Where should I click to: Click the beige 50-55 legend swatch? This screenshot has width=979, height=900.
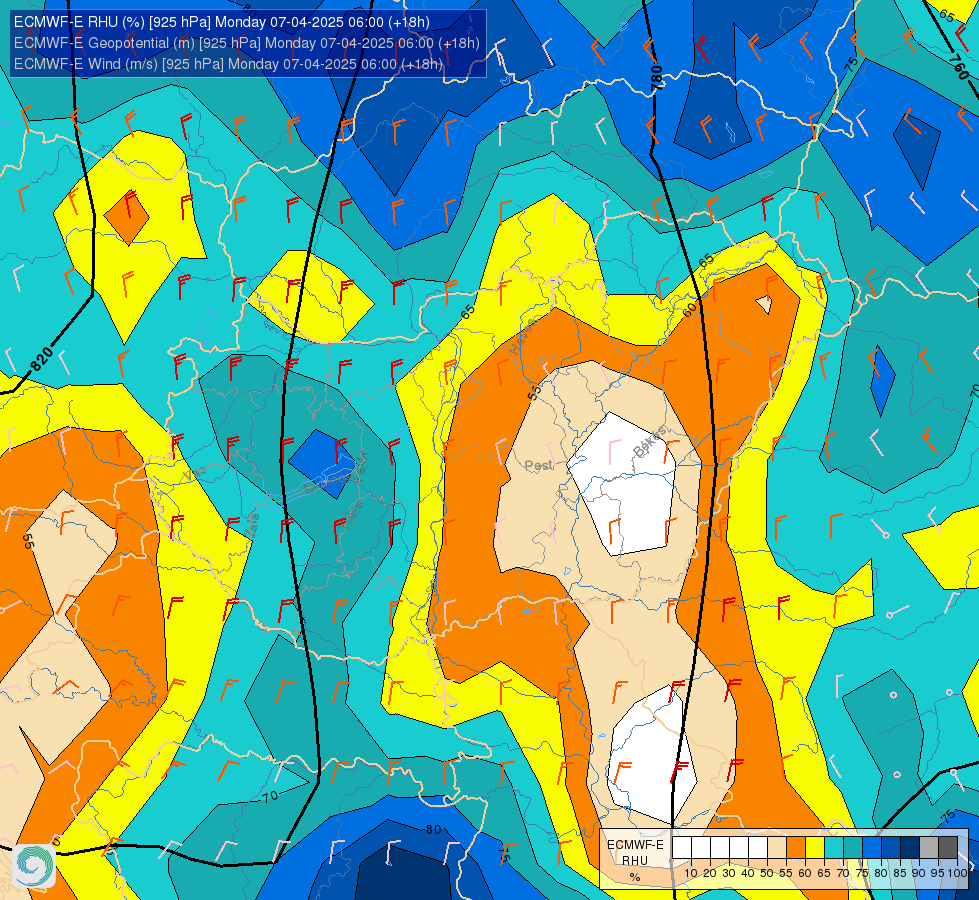click(777, 847)
